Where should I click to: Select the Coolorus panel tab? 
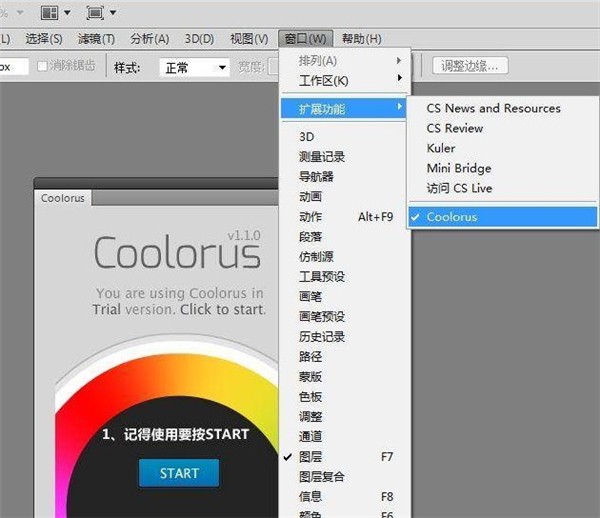click(63, 198)
